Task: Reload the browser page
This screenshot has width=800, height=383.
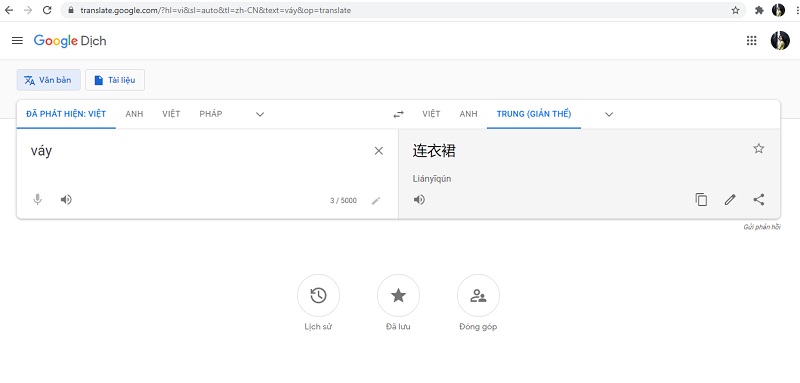Action: (47, 10)
